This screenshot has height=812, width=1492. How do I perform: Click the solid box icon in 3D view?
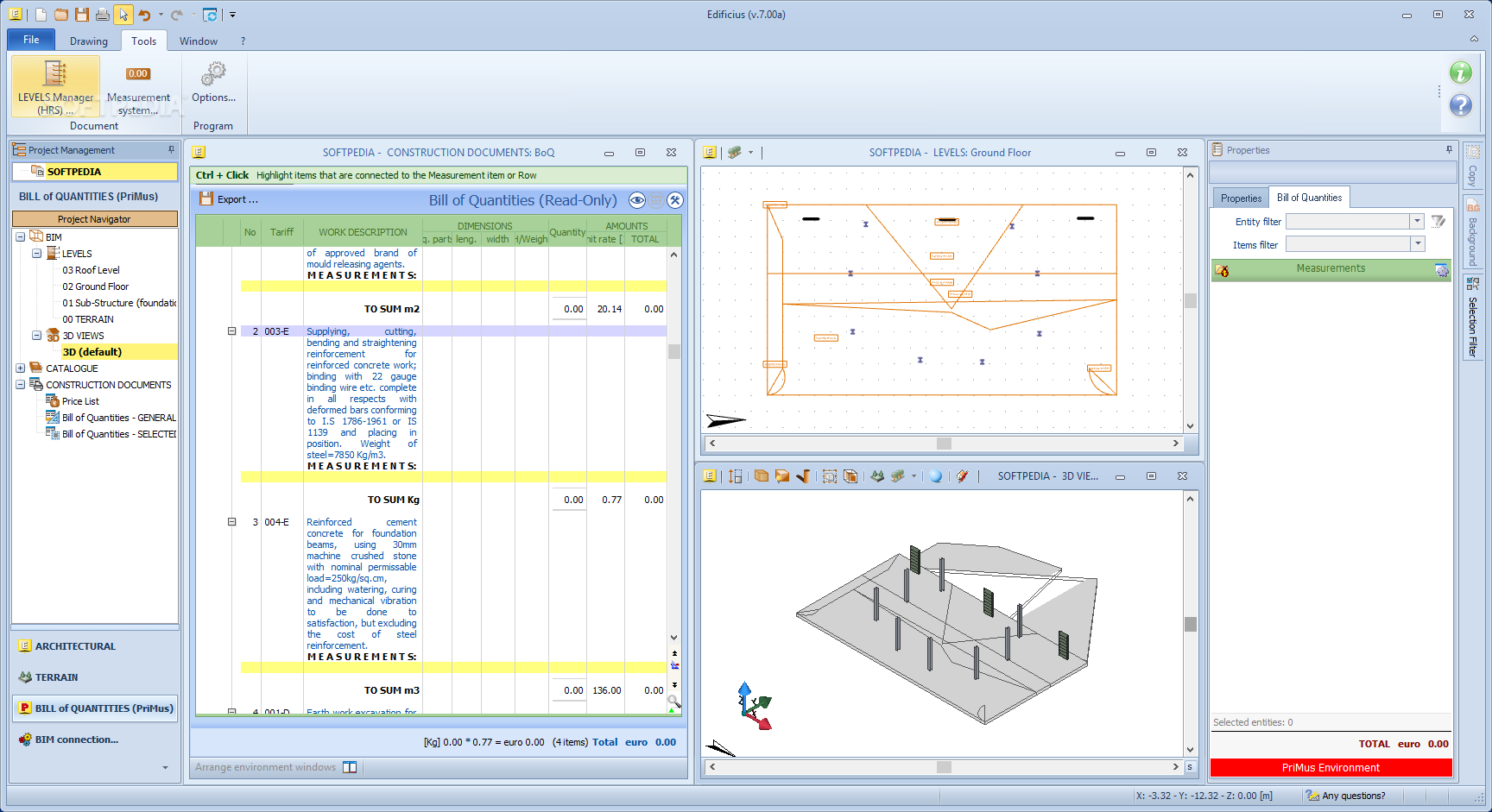click(761, 476)
